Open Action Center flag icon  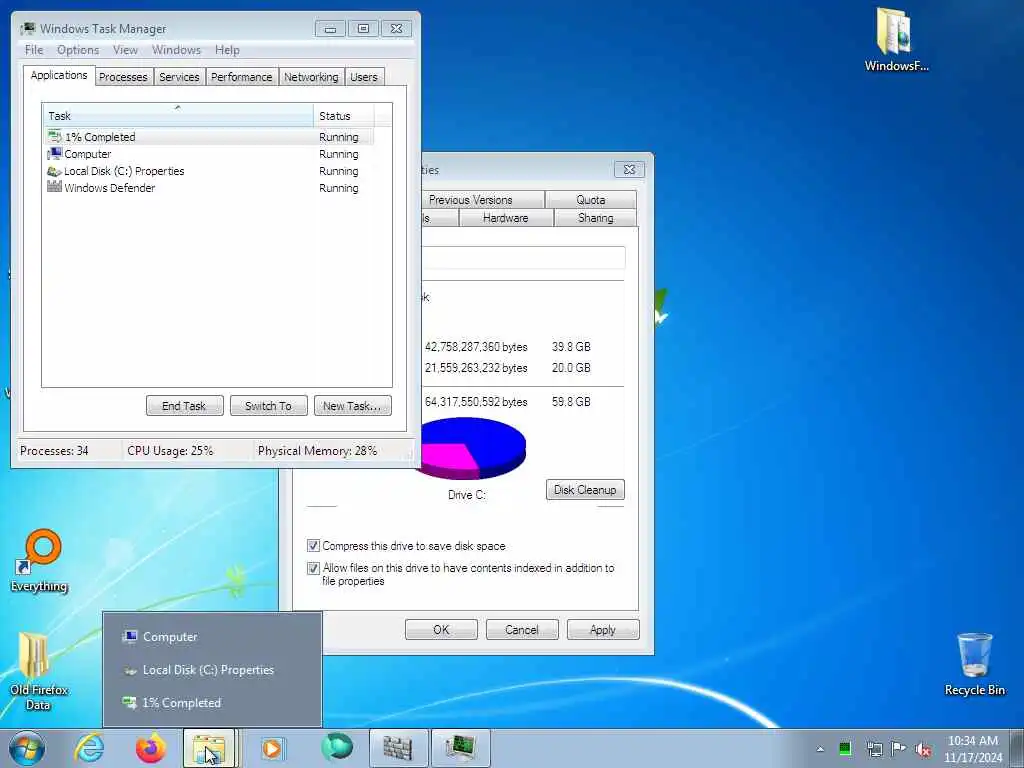899,748
